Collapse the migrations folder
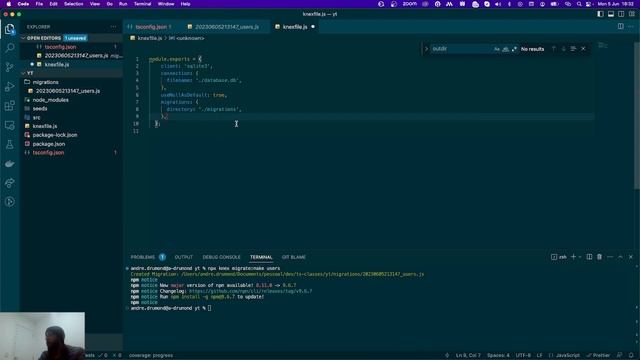Image resolution: width=640 pixels, height=360 pixels. [45, 82]
